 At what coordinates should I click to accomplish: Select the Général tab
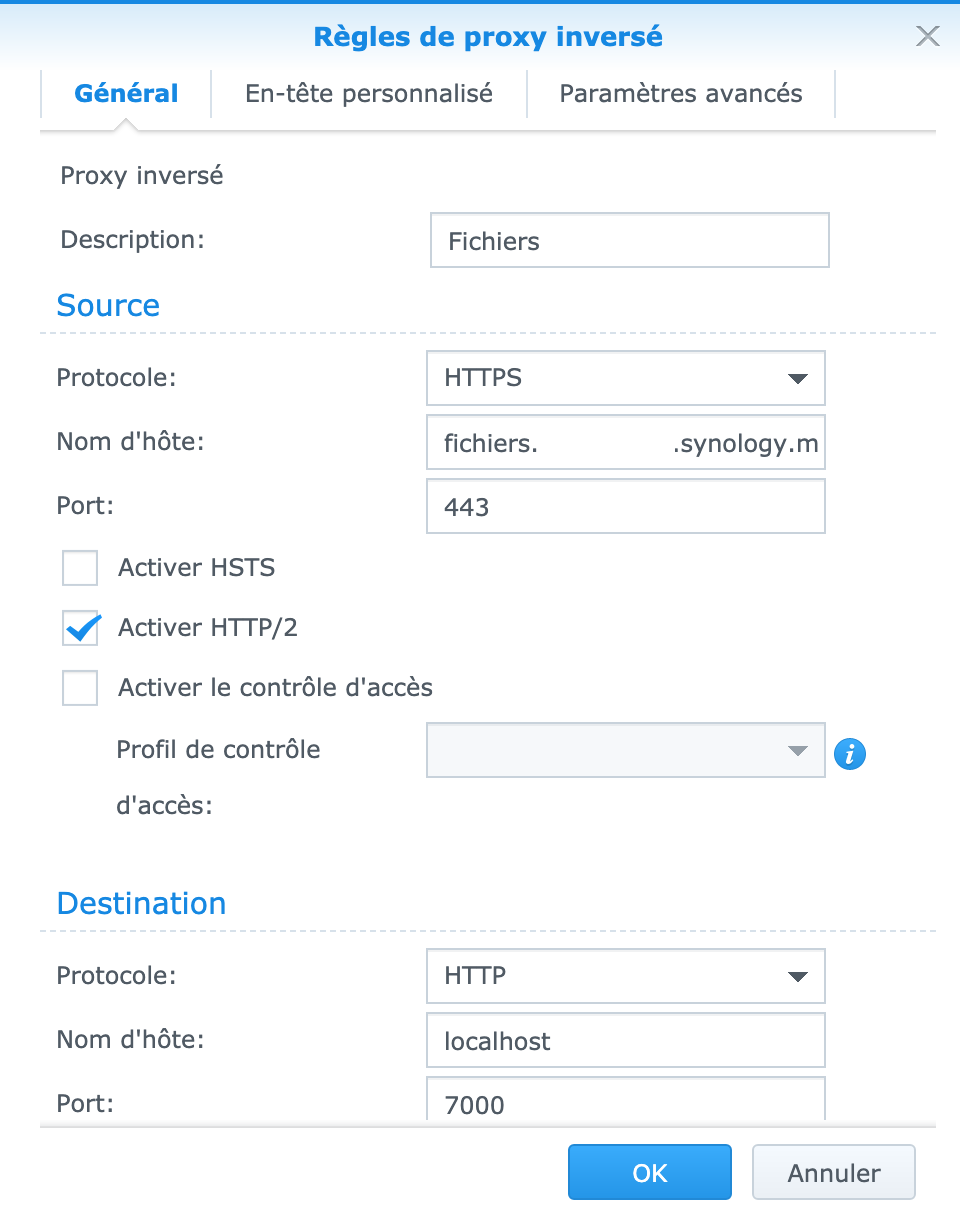[126, 94]
